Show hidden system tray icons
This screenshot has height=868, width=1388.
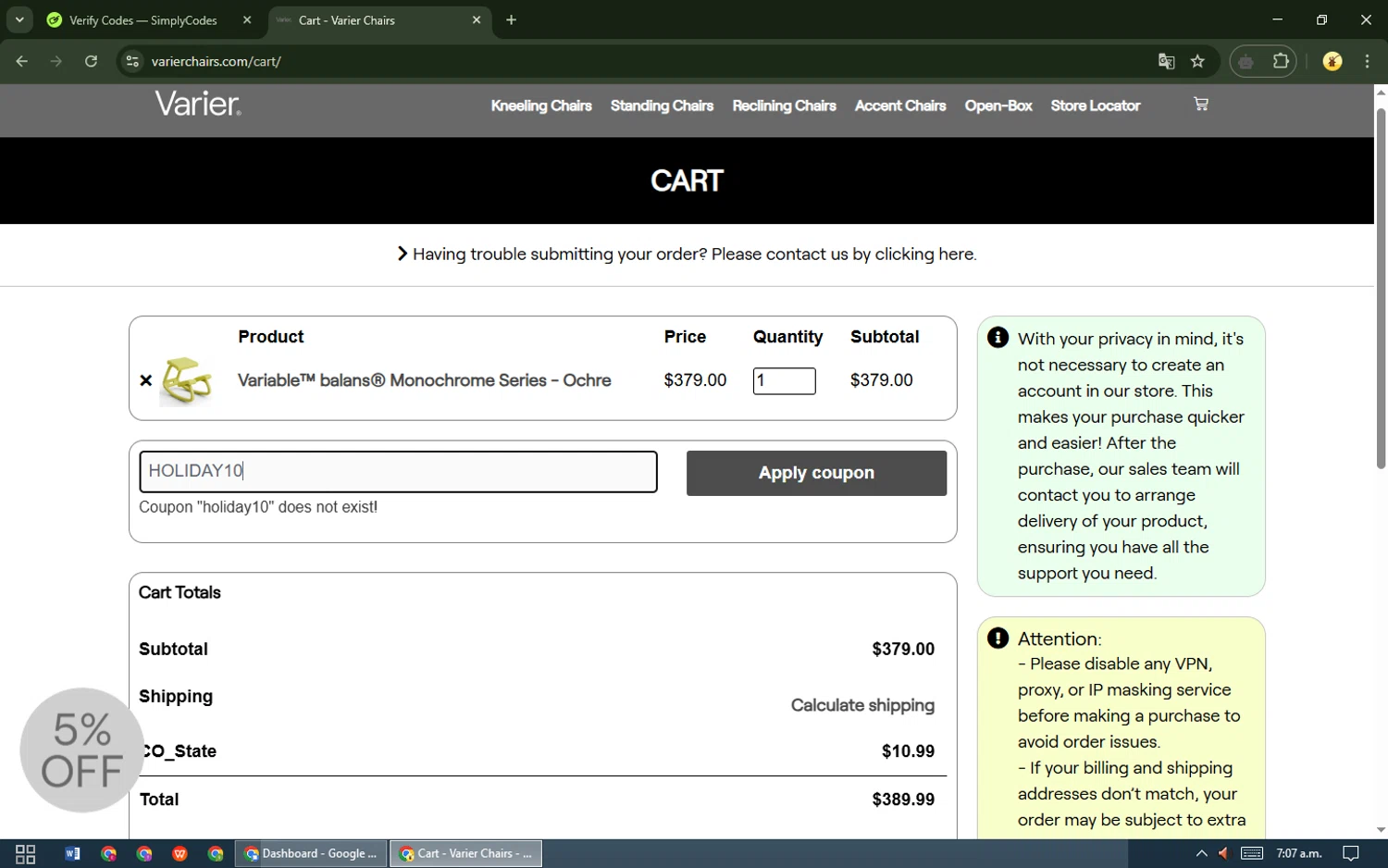[1201, 853]
